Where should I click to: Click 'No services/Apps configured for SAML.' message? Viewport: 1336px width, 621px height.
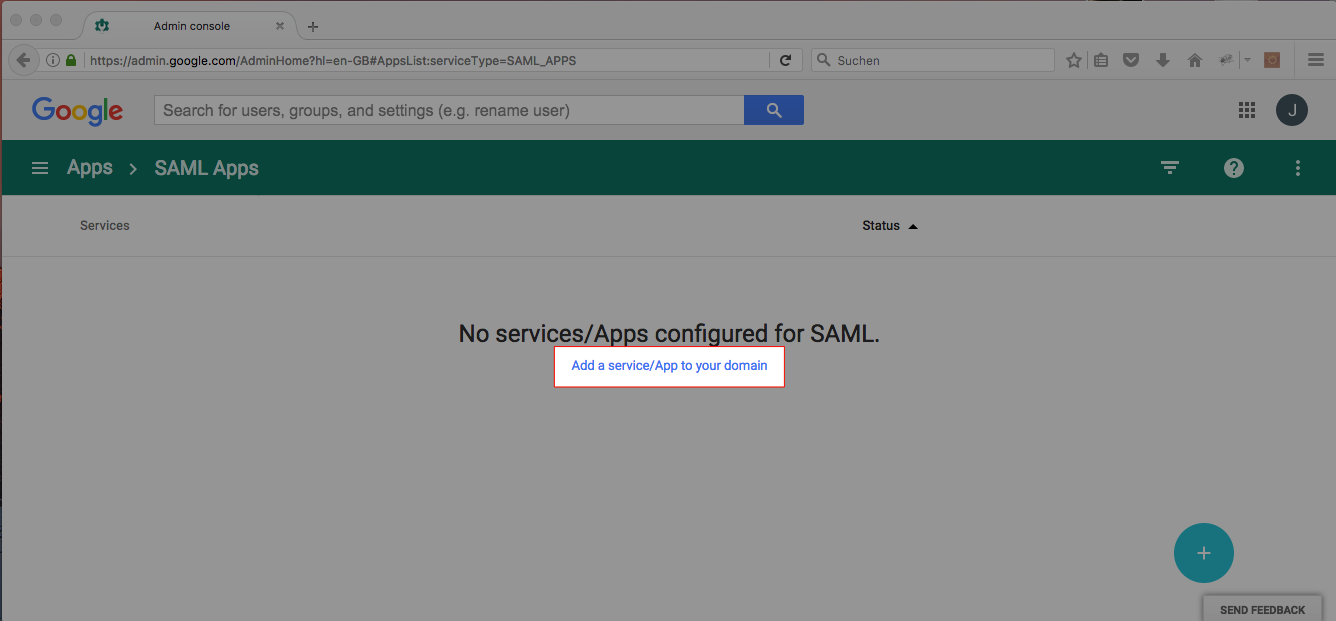[669, 334]
